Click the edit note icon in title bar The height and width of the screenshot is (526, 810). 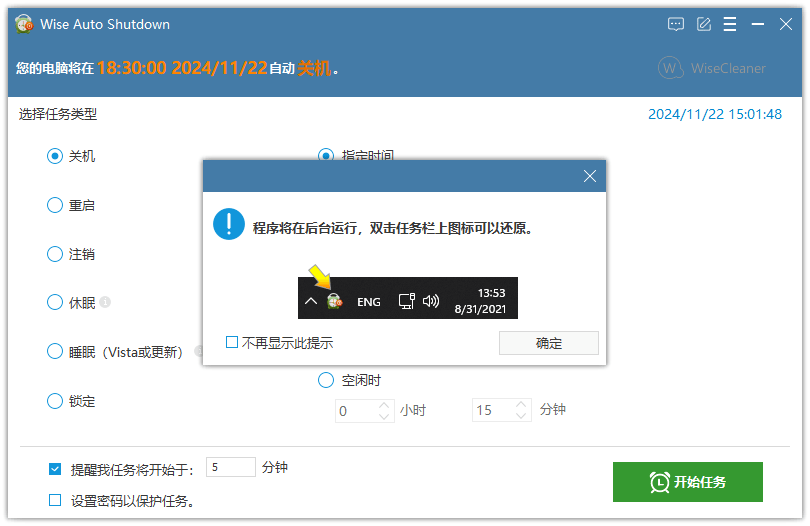704,24
